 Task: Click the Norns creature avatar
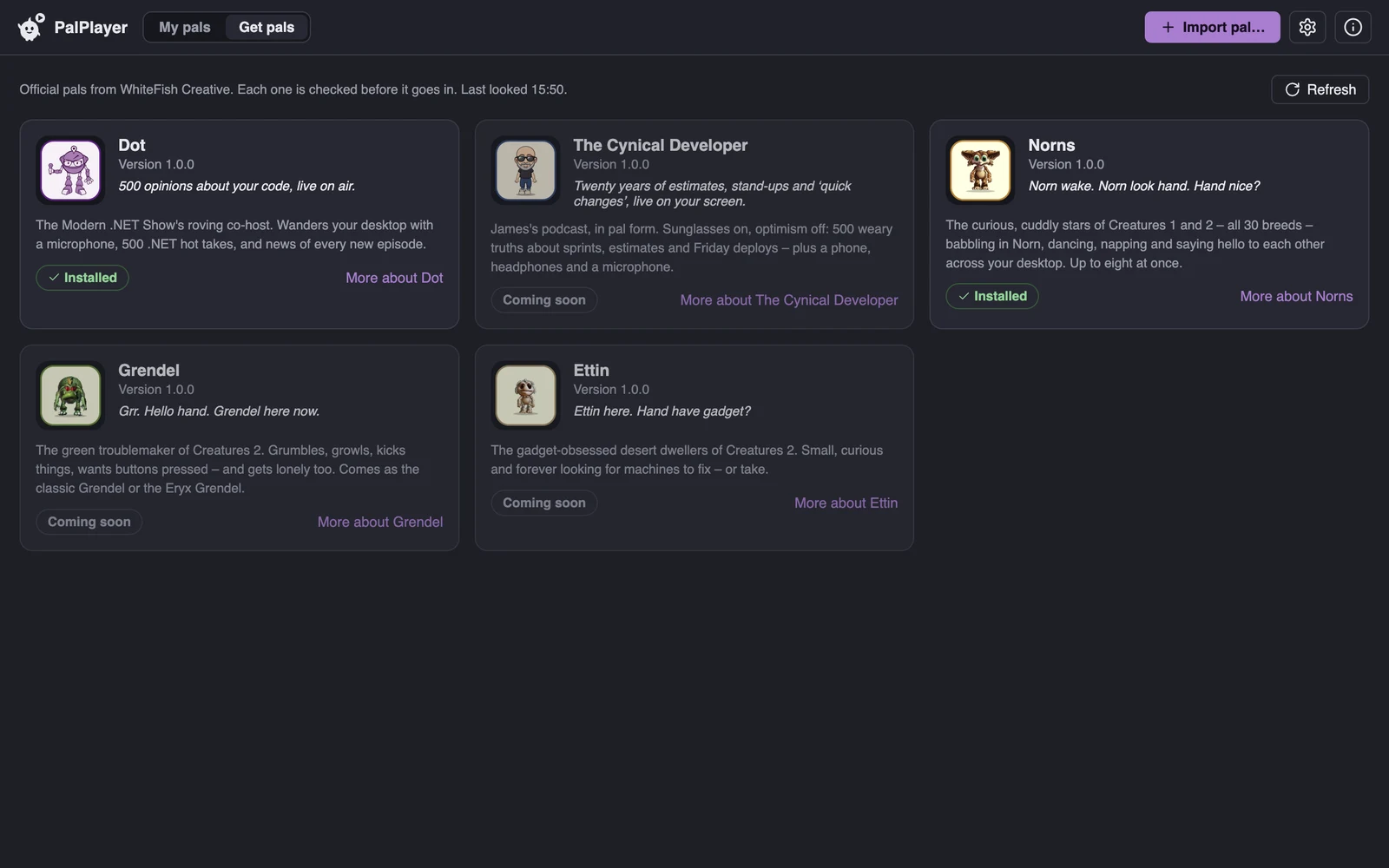[980, 170]
